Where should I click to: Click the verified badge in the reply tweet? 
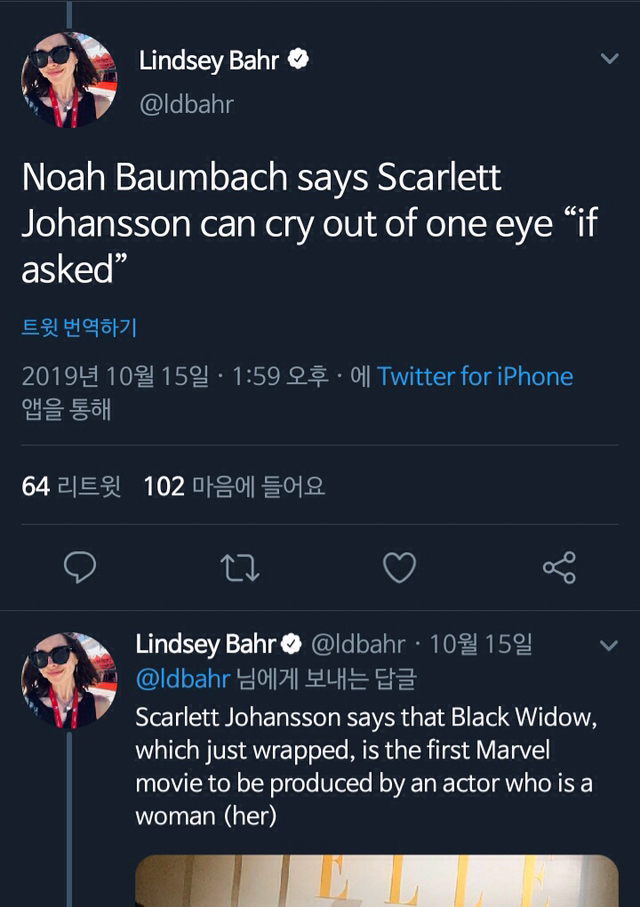pos(292,643)
